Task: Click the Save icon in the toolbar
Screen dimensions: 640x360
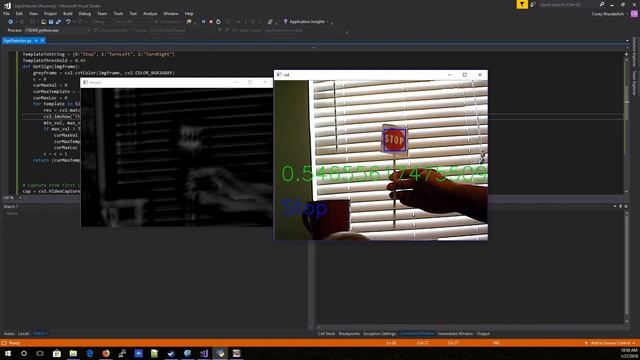Action: coord(51,22)
